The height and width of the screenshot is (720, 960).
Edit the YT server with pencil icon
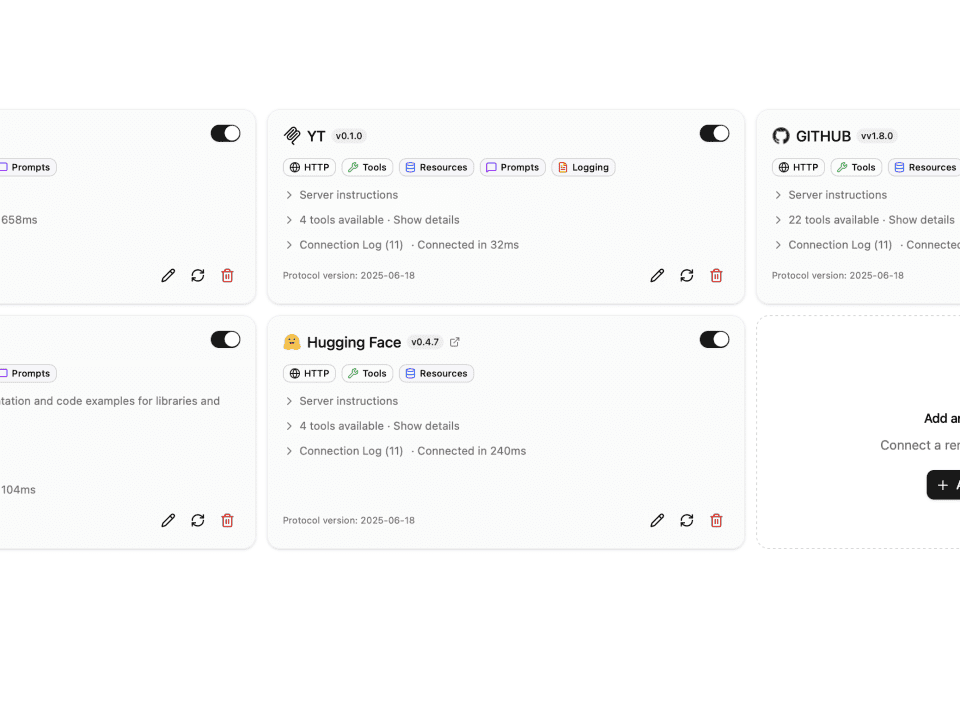point(657,276)
